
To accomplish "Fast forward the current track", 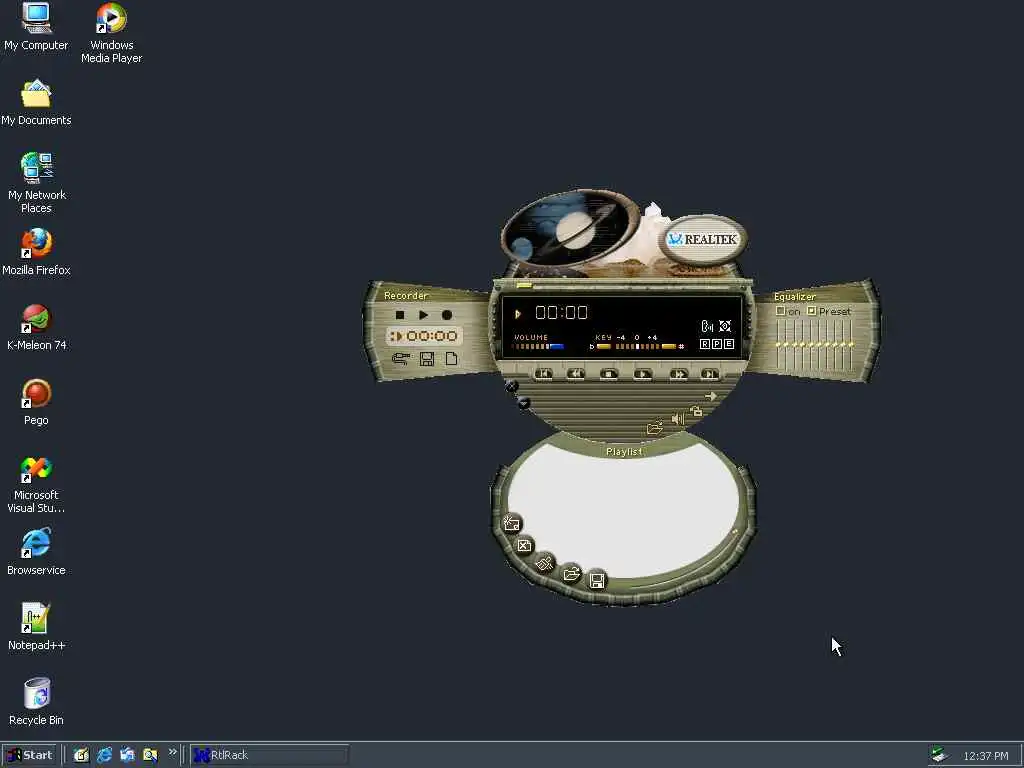I will (679, 374).
